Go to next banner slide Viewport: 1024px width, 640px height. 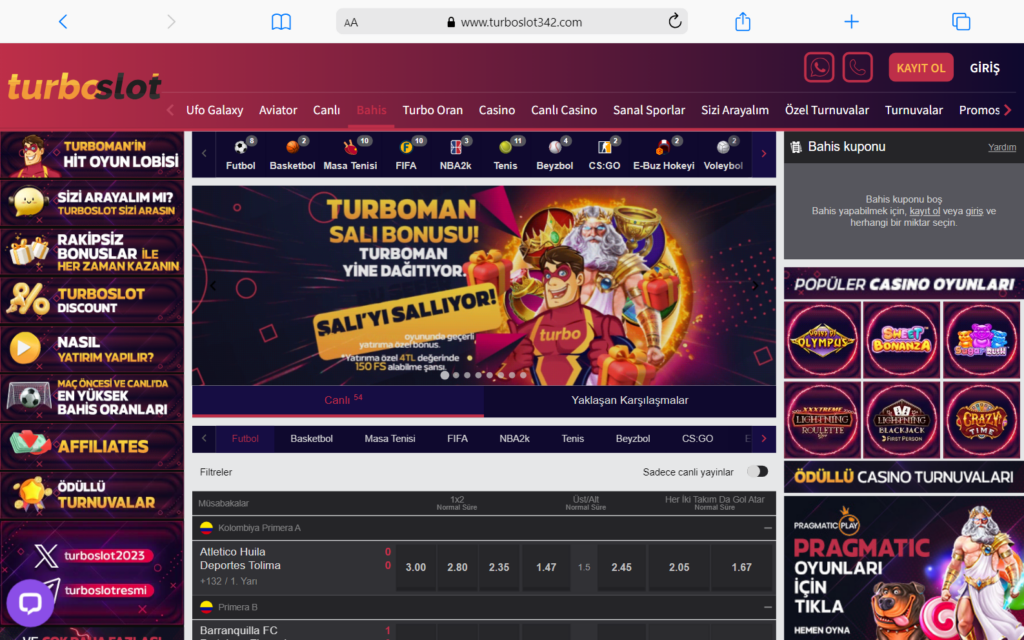click(x=755, y=285)
